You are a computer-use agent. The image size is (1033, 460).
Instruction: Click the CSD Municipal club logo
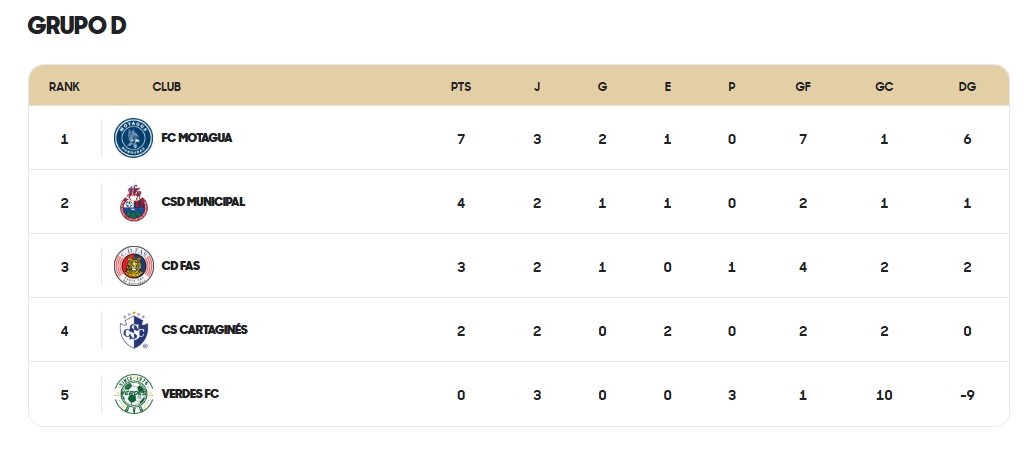134,202
